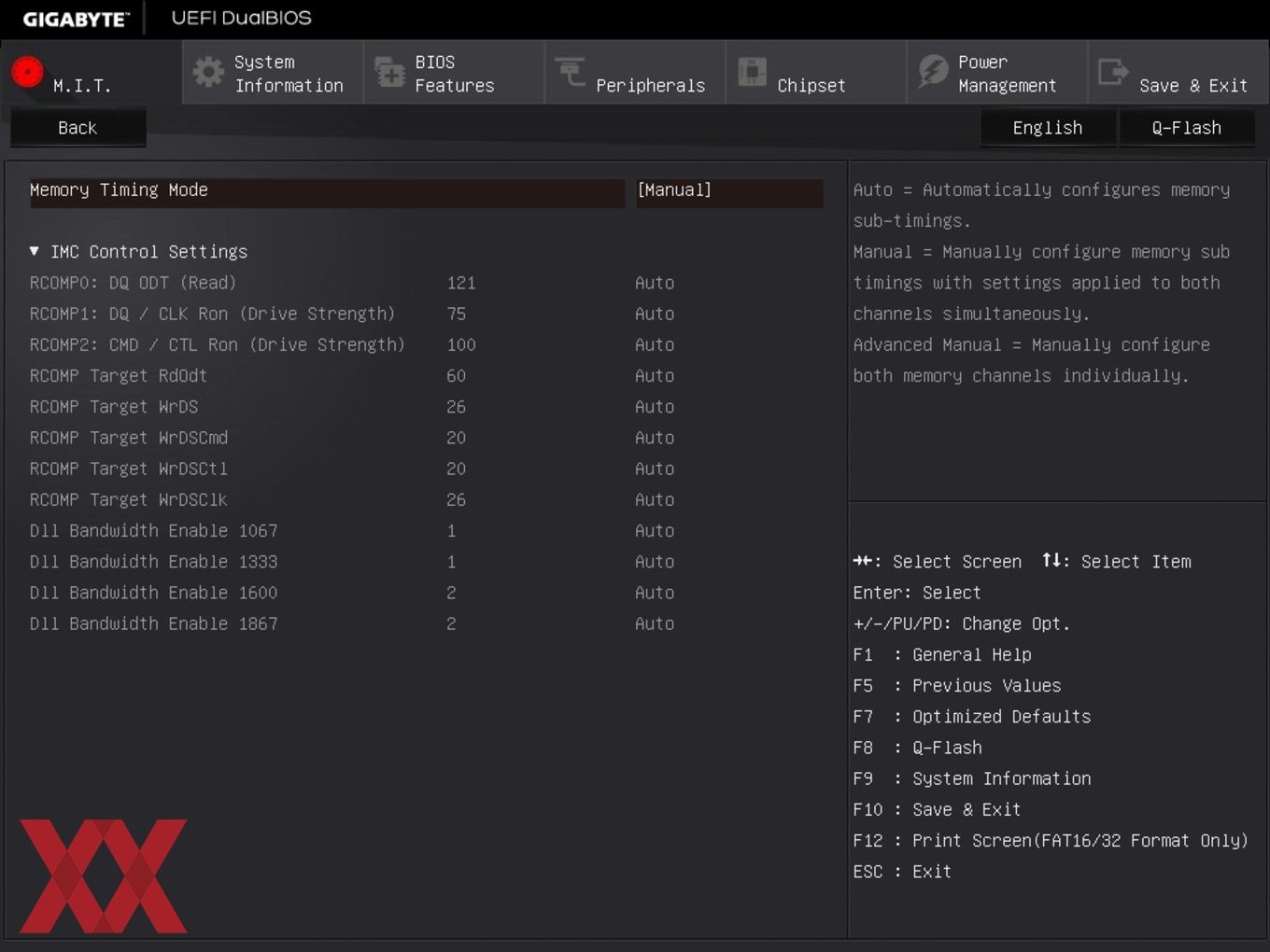Open the Chipset tab
Image resolution: width=1270 pixels, height=952 pixels.
[x=816, y=73]
